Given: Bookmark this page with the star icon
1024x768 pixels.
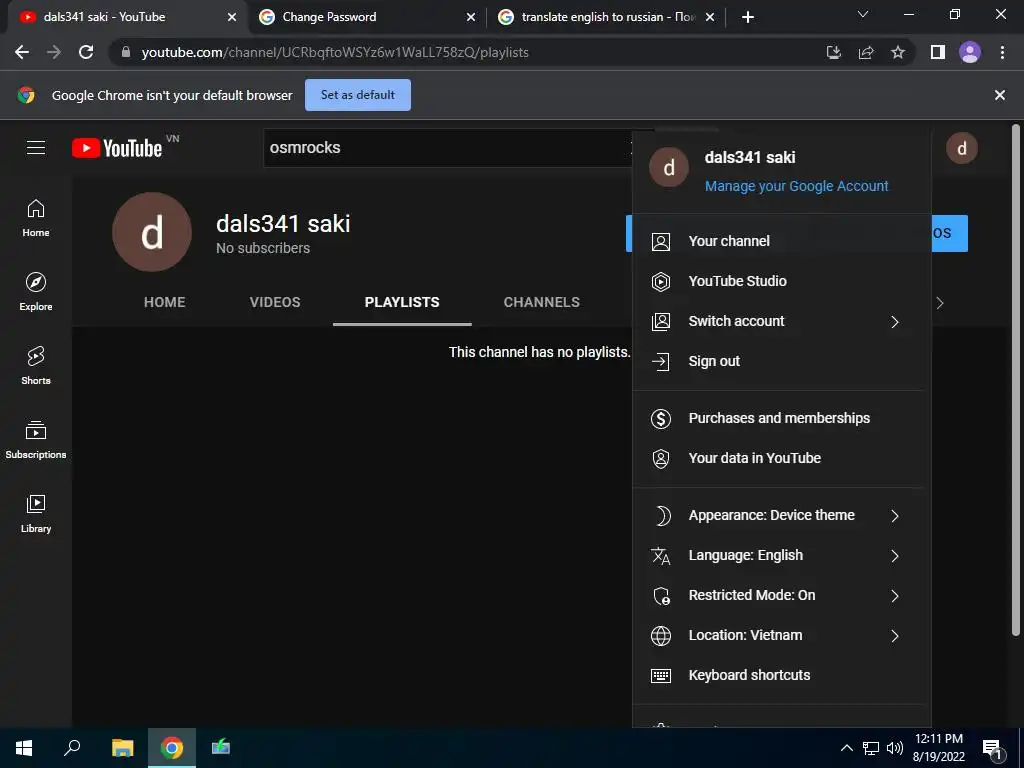Looking at the screenshot, I should coord(898,52).
